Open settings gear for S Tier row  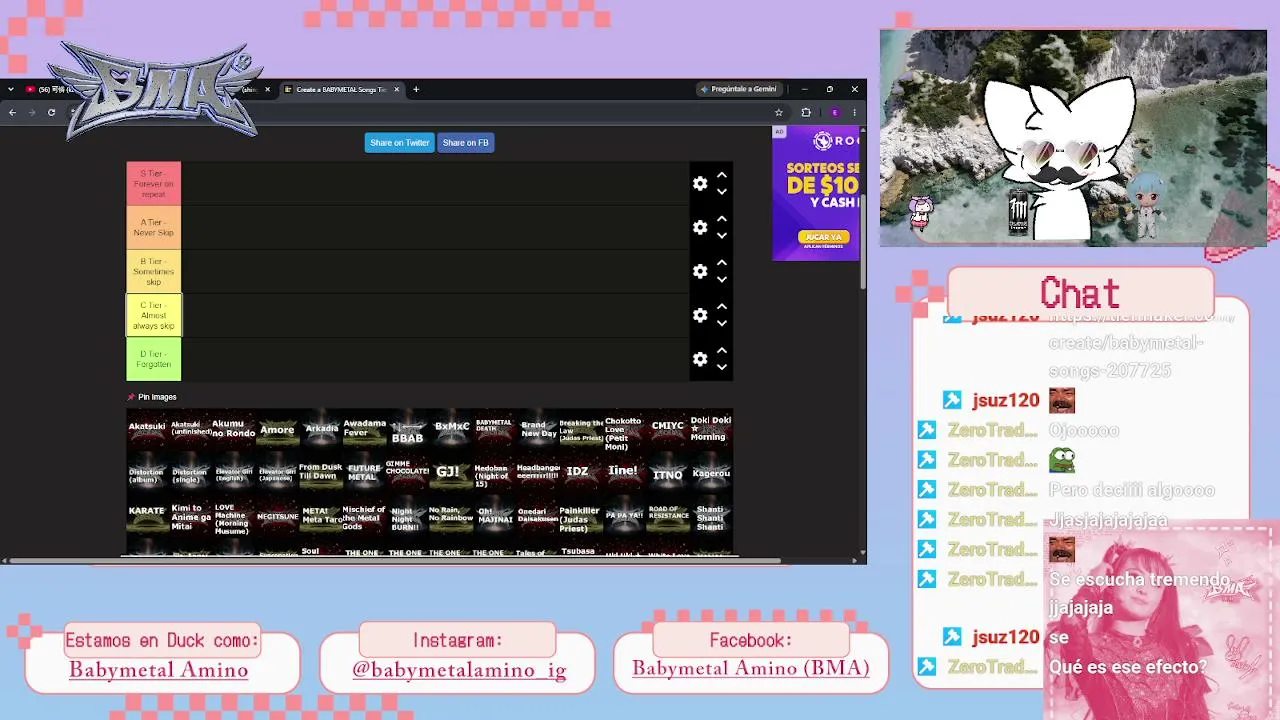click(x=700, y=183)
